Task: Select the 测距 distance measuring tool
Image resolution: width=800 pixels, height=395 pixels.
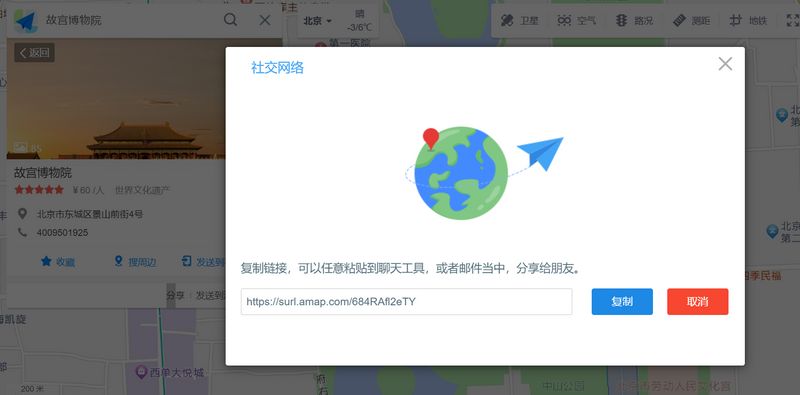Action: pyautogui.click(x=691, y=21)
